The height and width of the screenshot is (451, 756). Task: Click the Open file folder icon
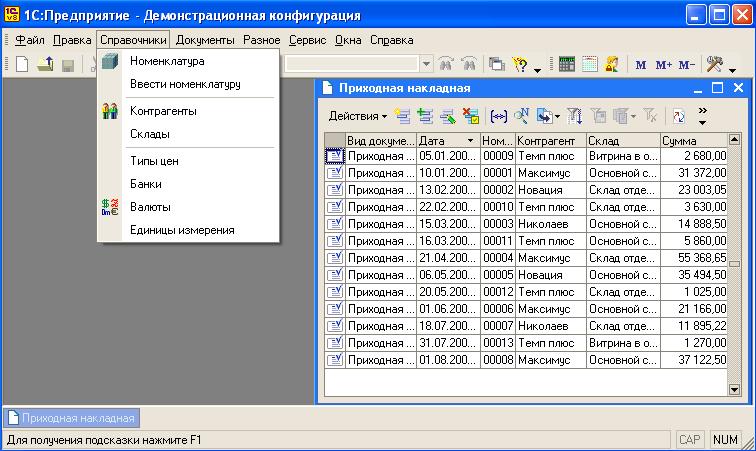45,64
